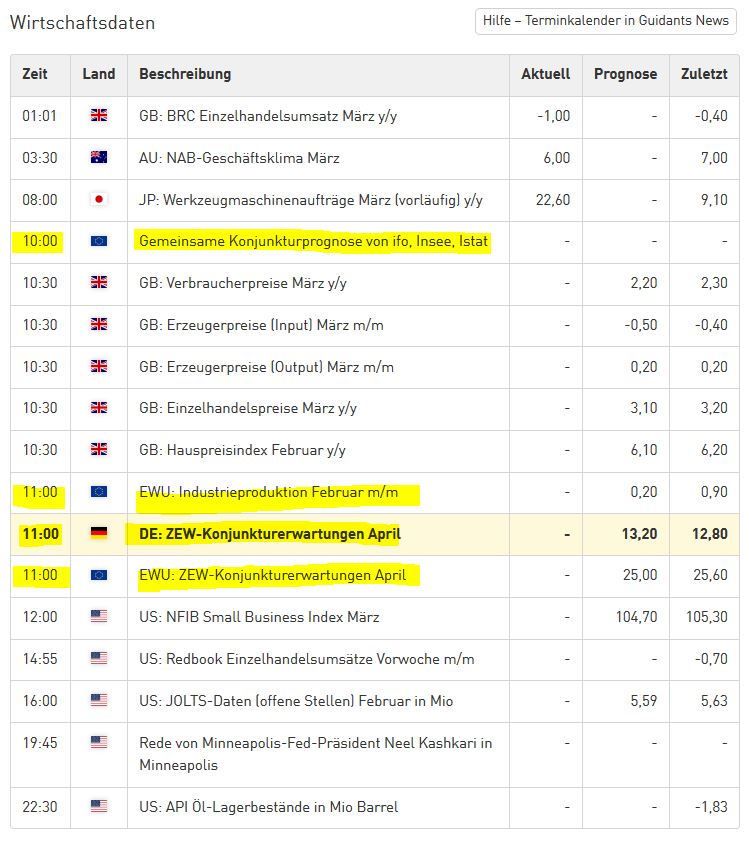Click the time 03:30
The image size is (749, 842).
tap(40, 158)
